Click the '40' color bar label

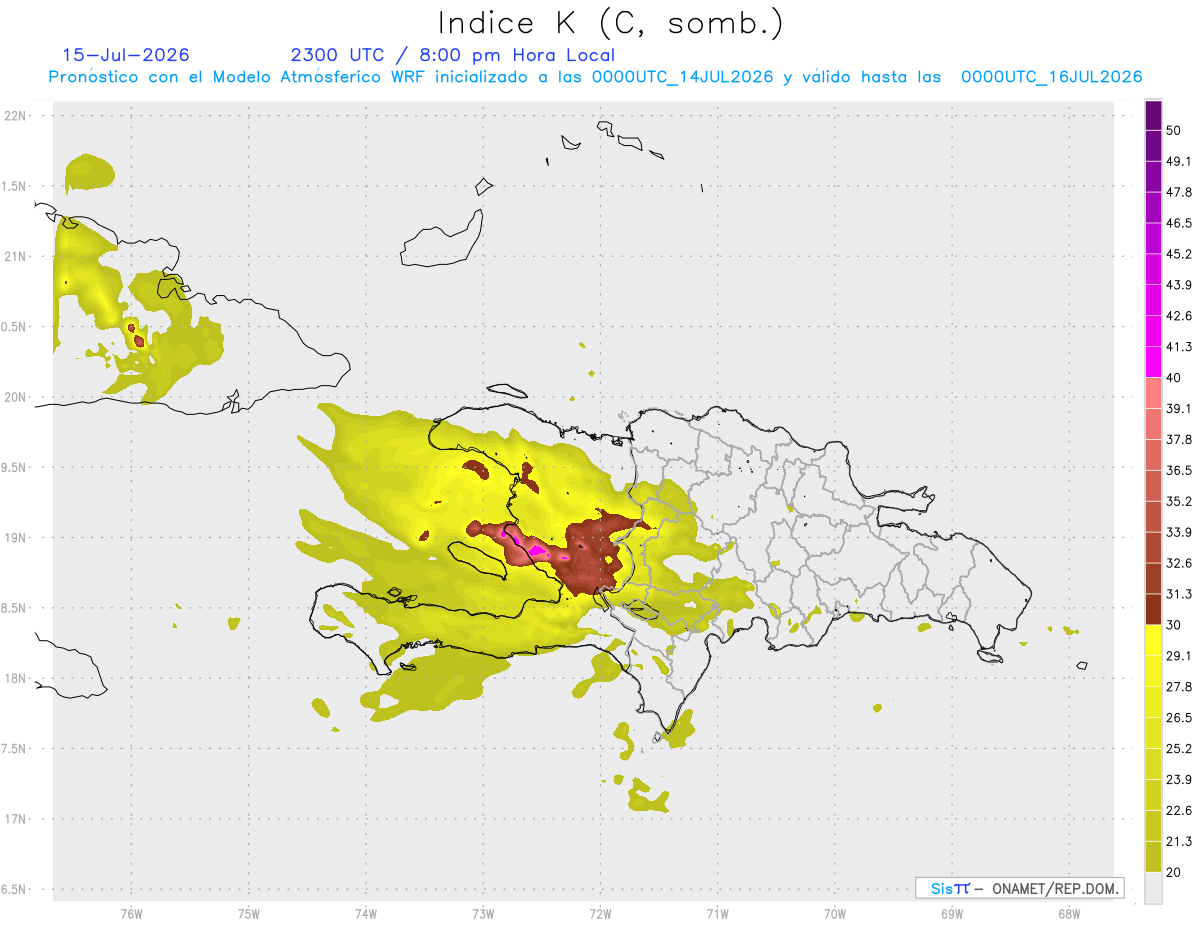tap(1174, 378)
